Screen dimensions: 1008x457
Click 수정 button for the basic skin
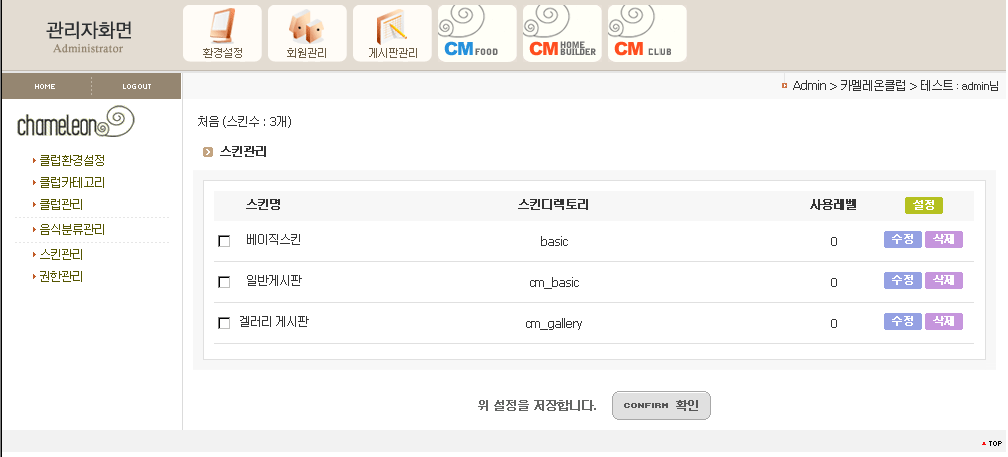click(903, 240)
